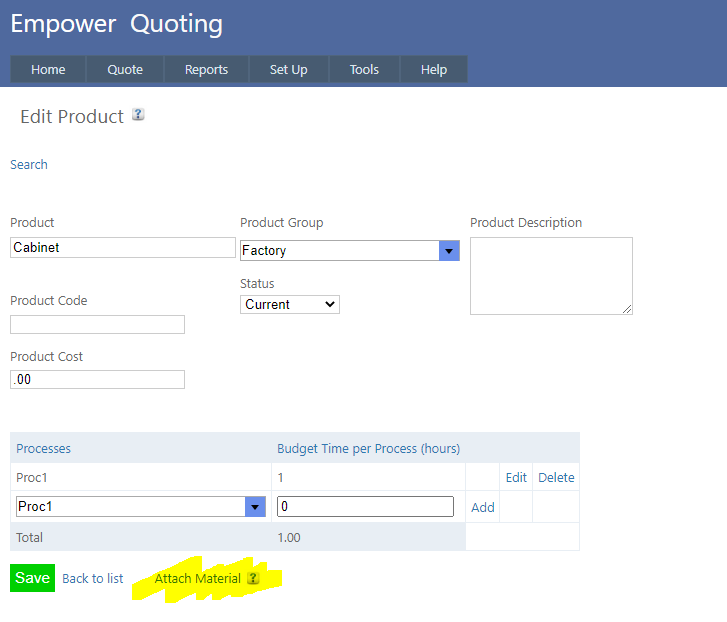Follow the Back to list link

click(93, 578)
